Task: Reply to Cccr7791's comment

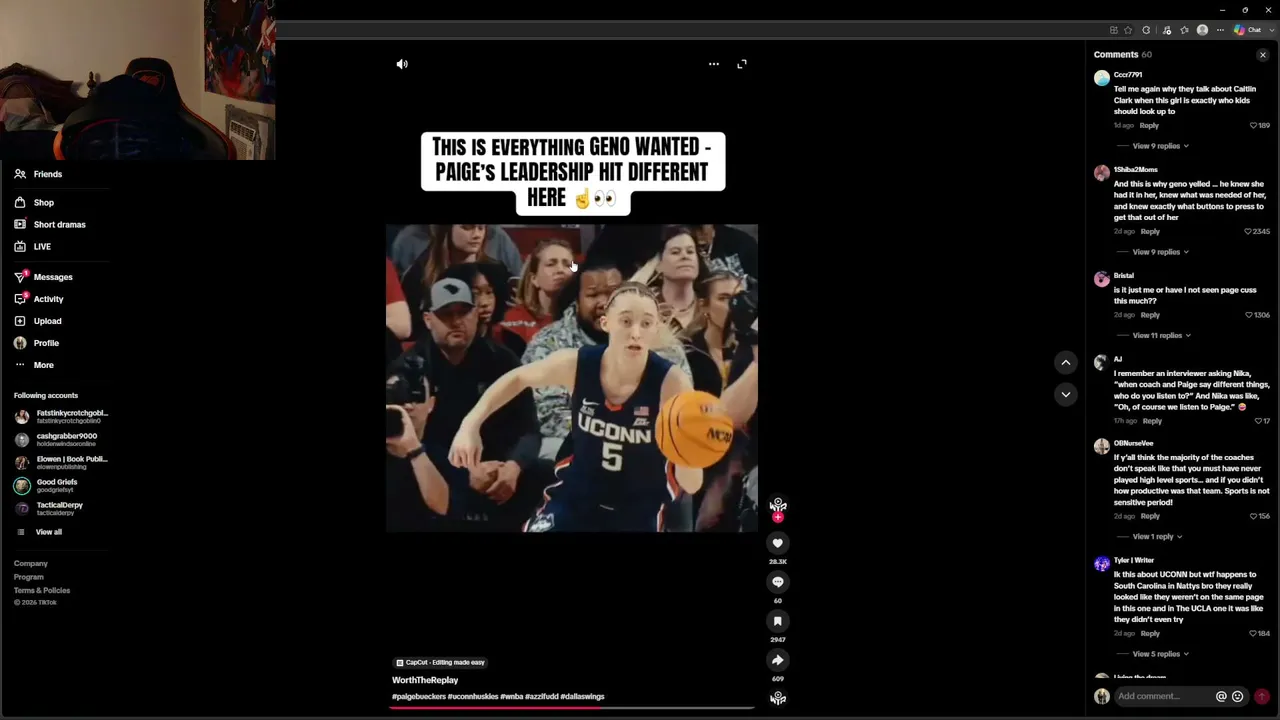Action: [x=1149, y=126]
